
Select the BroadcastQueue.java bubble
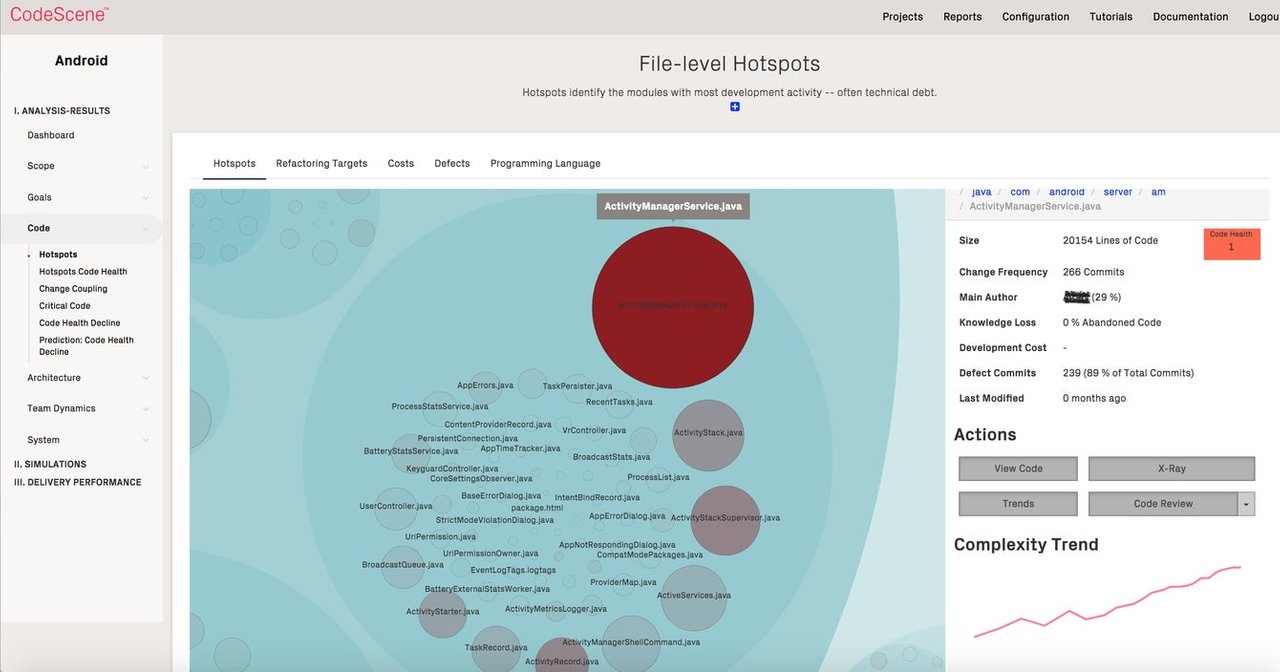[403, 567]
